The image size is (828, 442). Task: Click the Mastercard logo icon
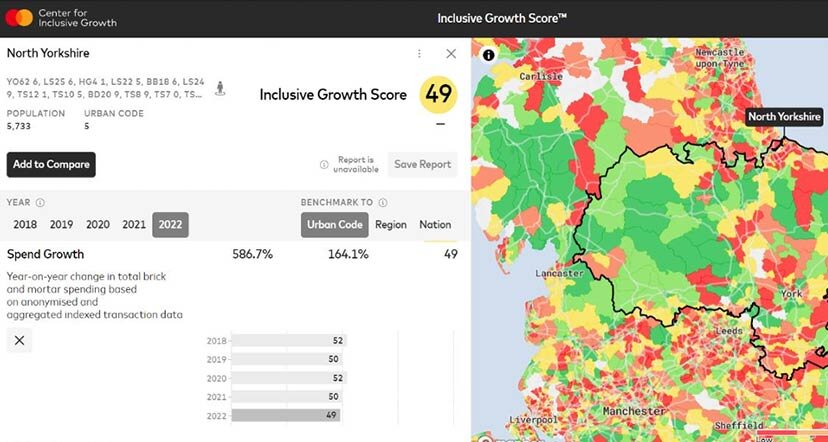[x=20, y=18]
